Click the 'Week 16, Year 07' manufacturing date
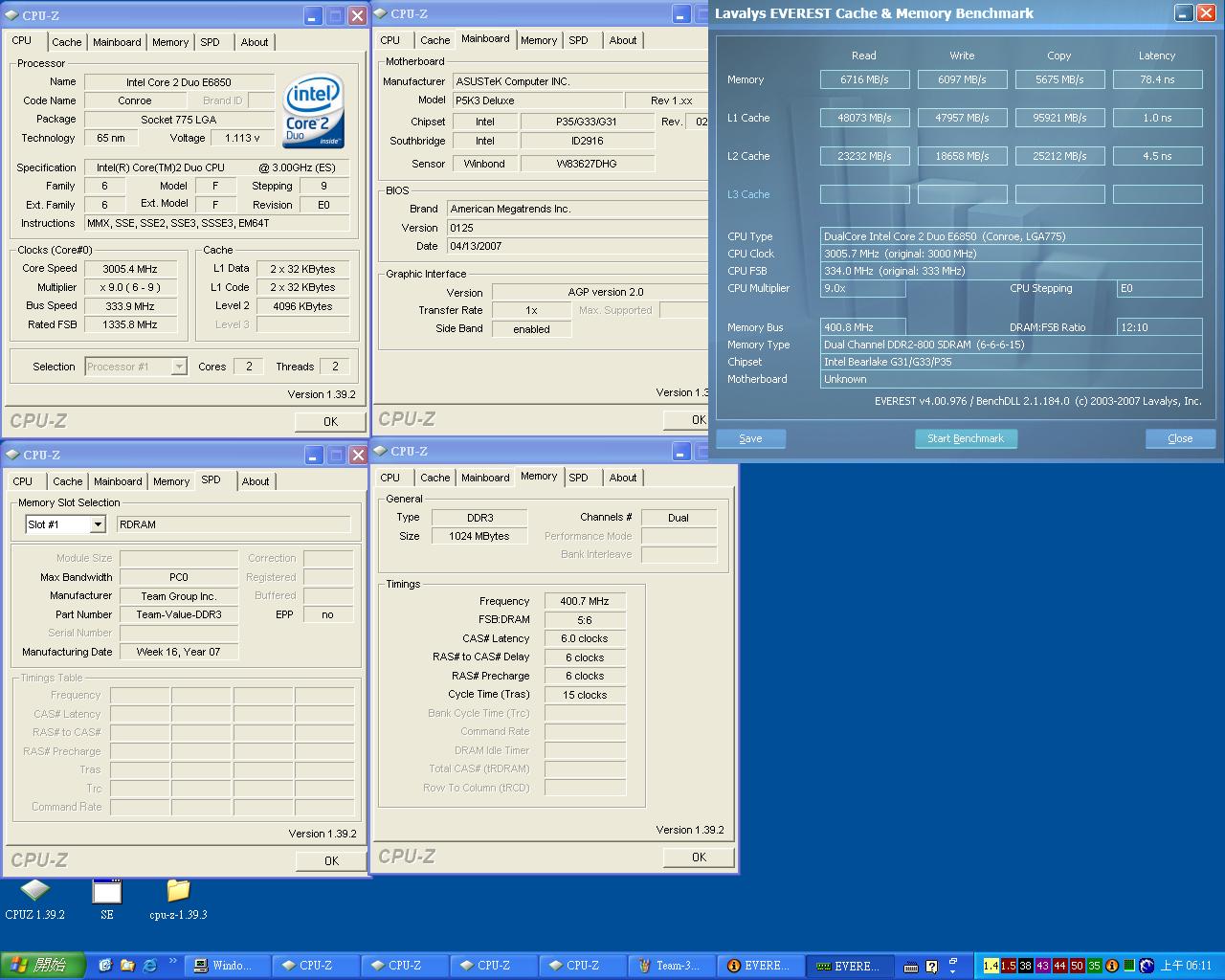 (x=178, y=652)
